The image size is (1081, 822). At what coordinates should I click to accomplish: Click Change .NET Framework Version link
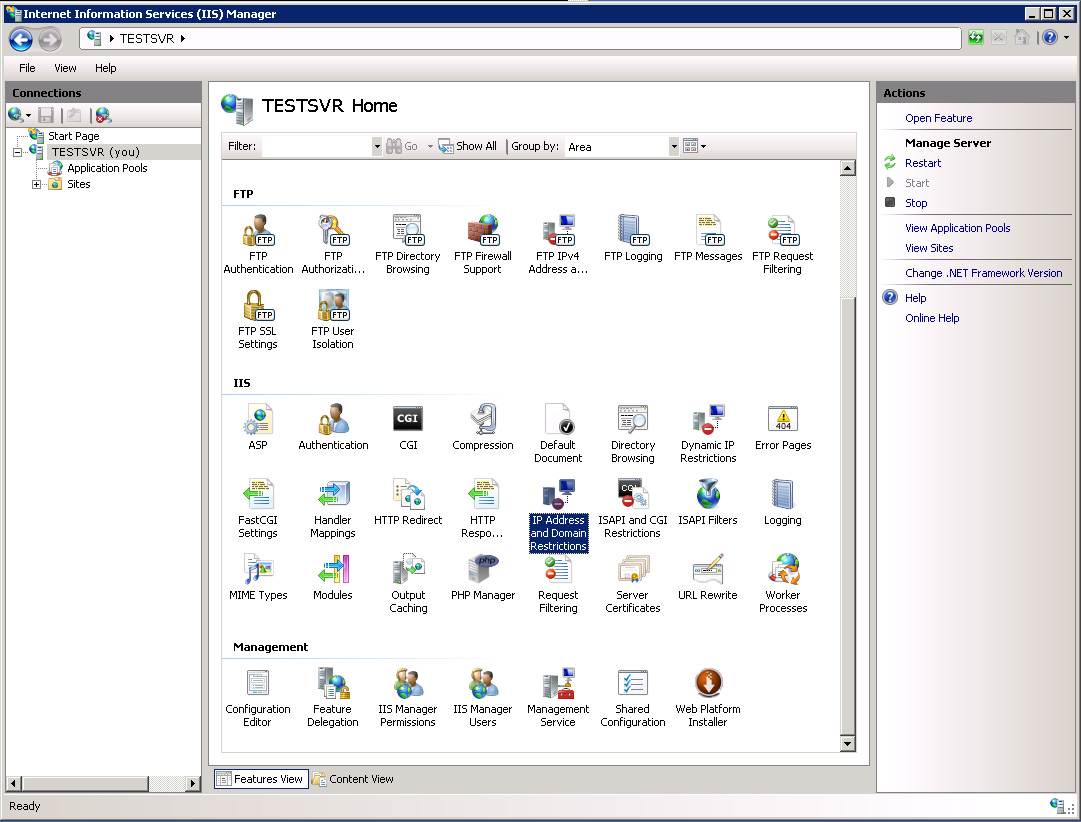983,273
